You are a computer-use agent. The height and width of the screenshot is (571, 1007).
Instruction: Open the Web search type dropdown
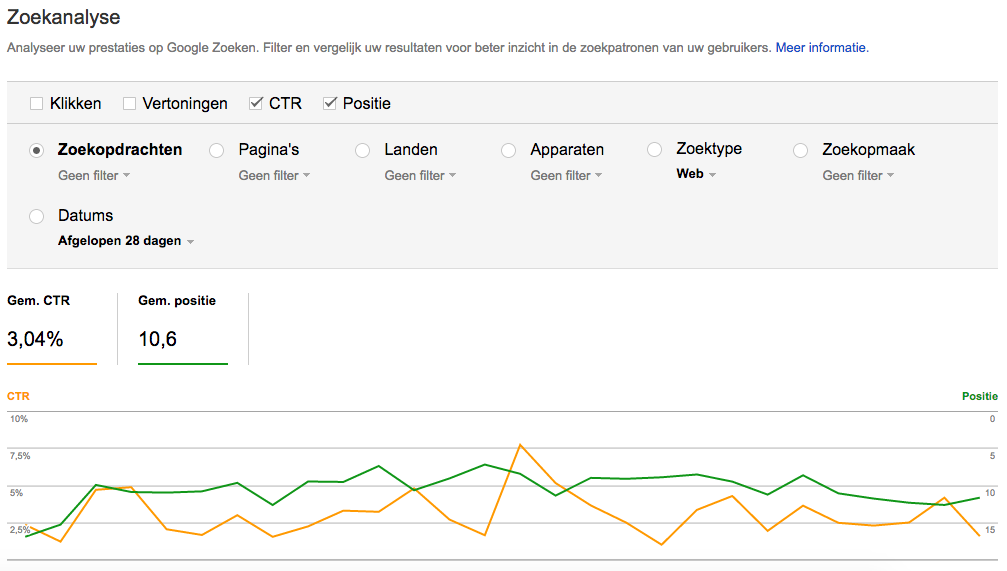tap(696, 174)
